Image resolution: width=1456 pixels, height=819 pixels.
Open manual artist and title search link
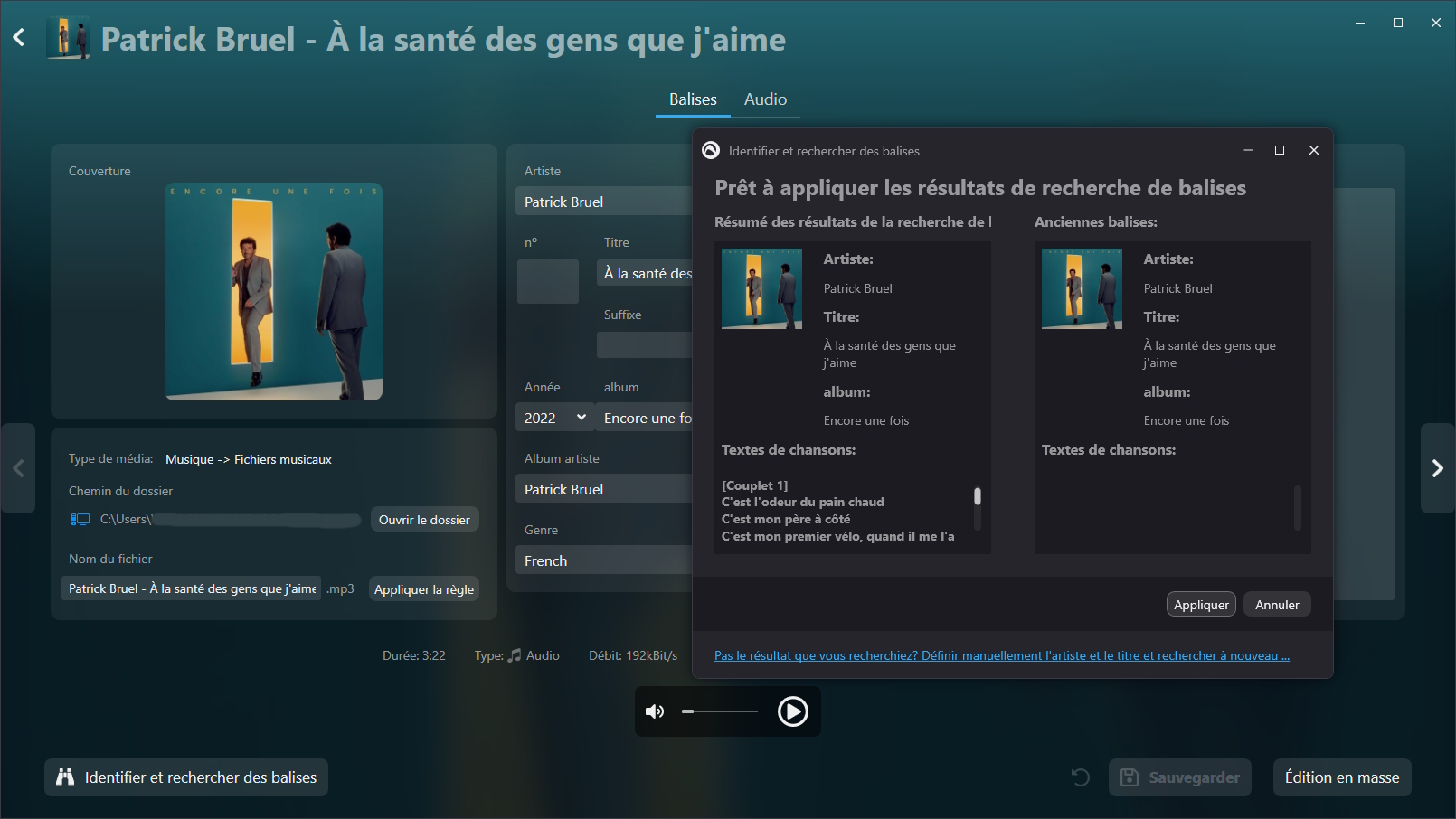pos(1001,655)
